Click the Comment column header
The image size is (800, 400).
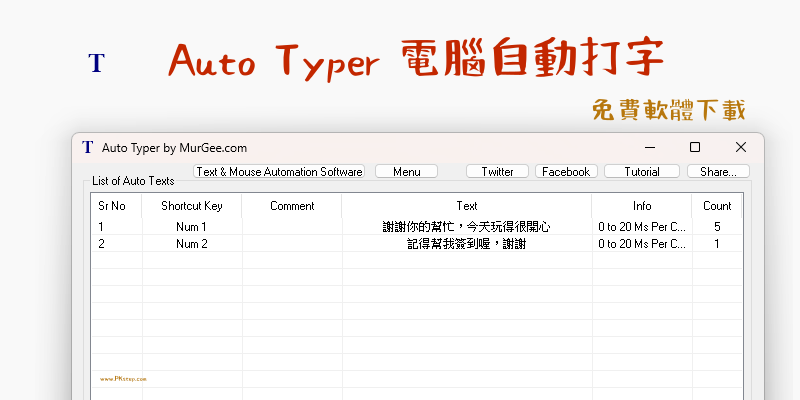pos(292,206)
